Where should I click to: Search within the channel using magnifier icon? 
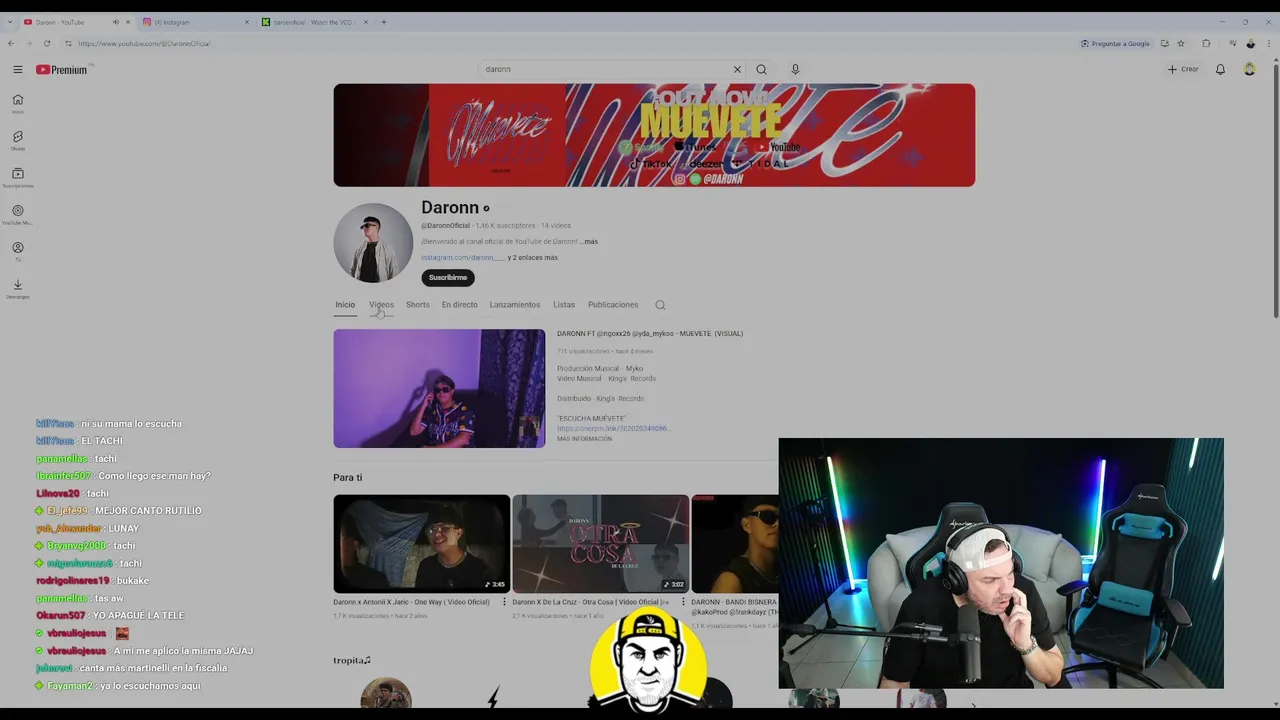660,305
